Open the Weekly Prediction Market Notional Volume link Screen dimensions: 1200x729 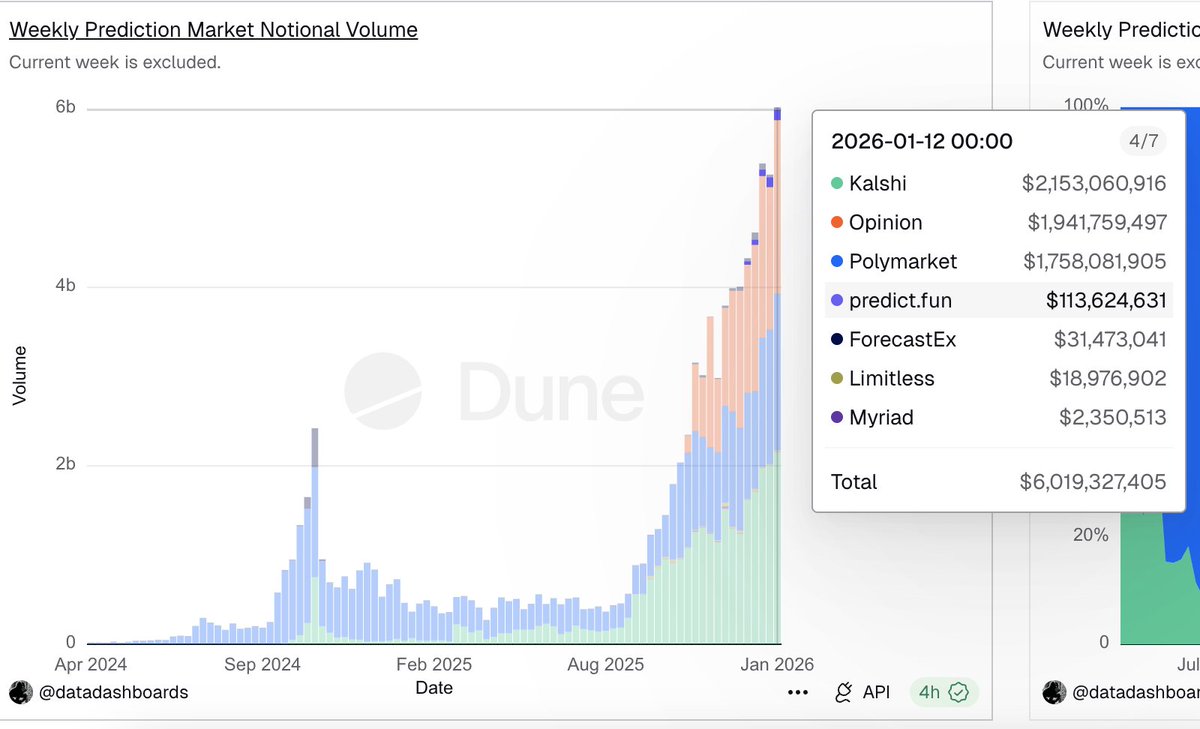pos(213,29)
